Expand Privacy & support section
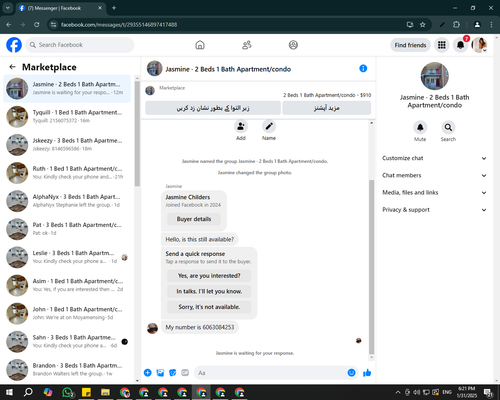 tap(434, 210)
